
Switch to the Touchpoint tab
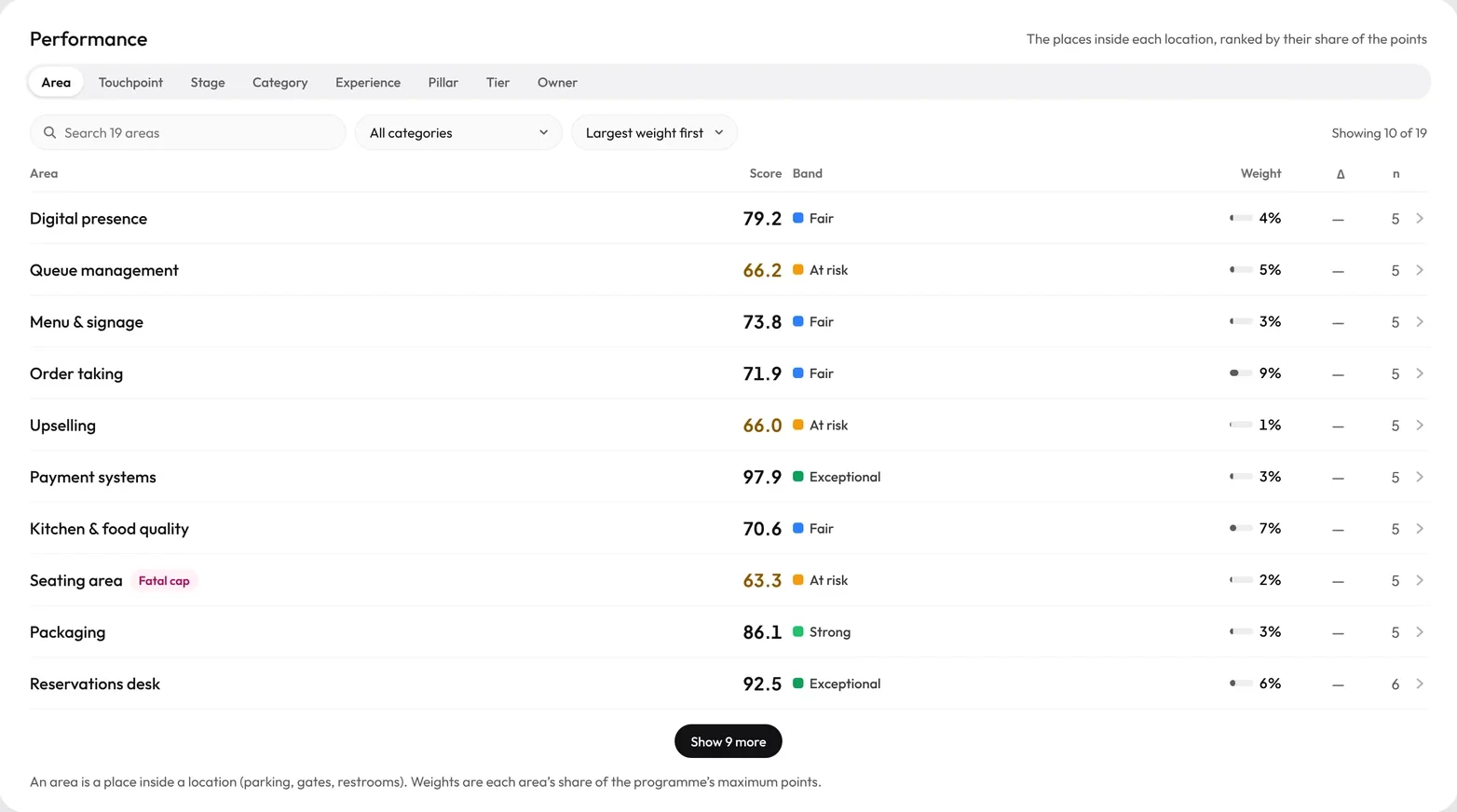tap(130, 83)
